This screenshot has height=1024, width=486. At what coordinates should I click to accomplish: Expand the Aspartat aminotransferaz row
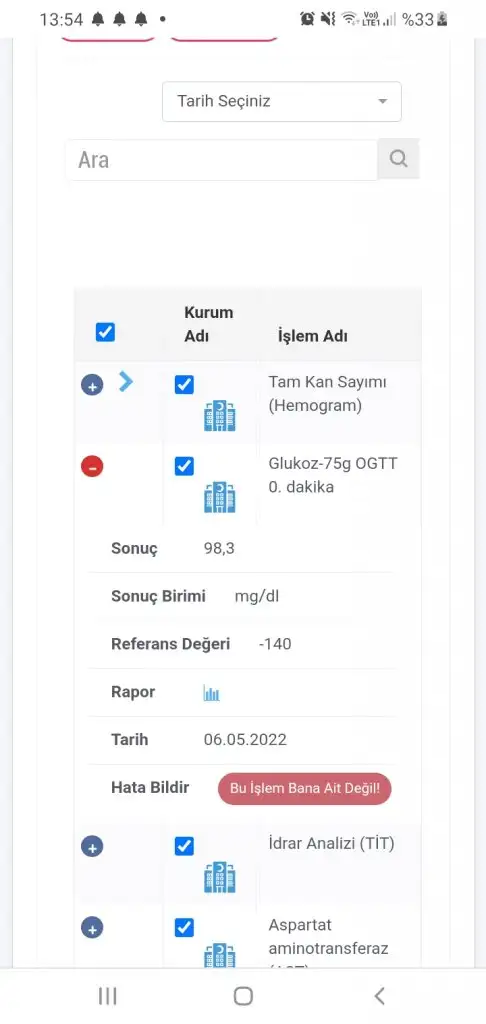(x=92, y=928)
